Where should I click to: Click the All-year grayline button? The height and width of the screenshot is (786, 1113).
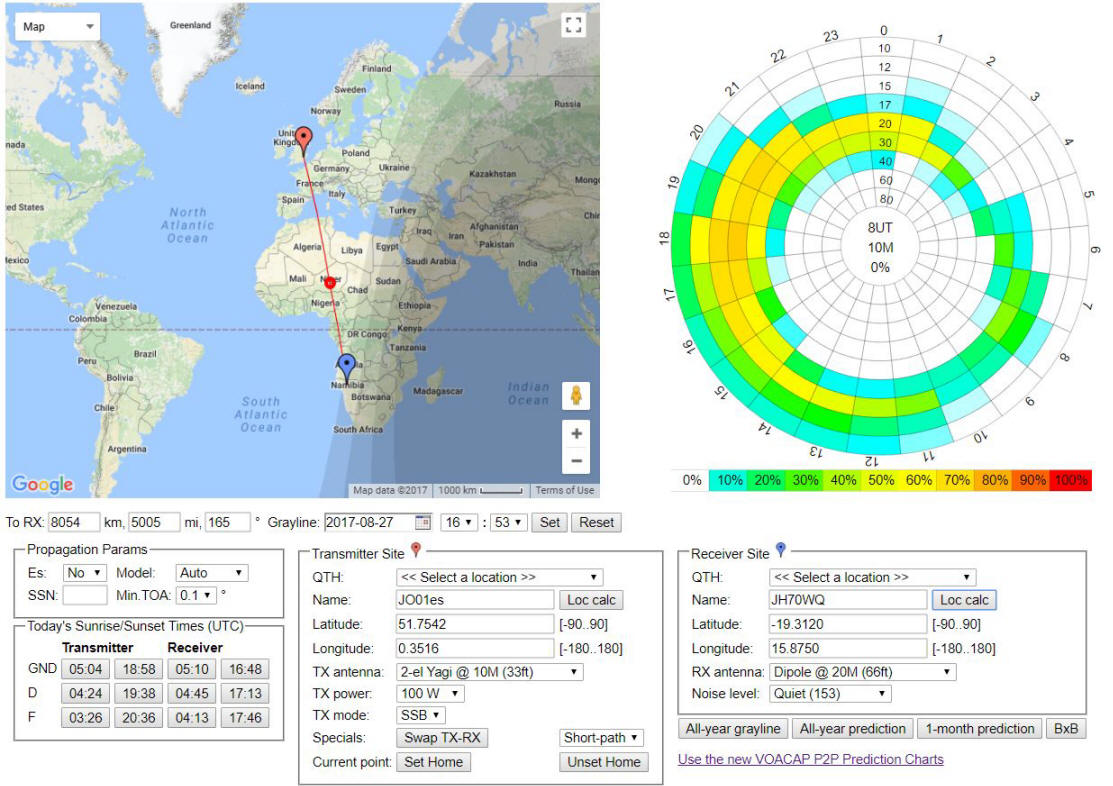tap(733, 728)
